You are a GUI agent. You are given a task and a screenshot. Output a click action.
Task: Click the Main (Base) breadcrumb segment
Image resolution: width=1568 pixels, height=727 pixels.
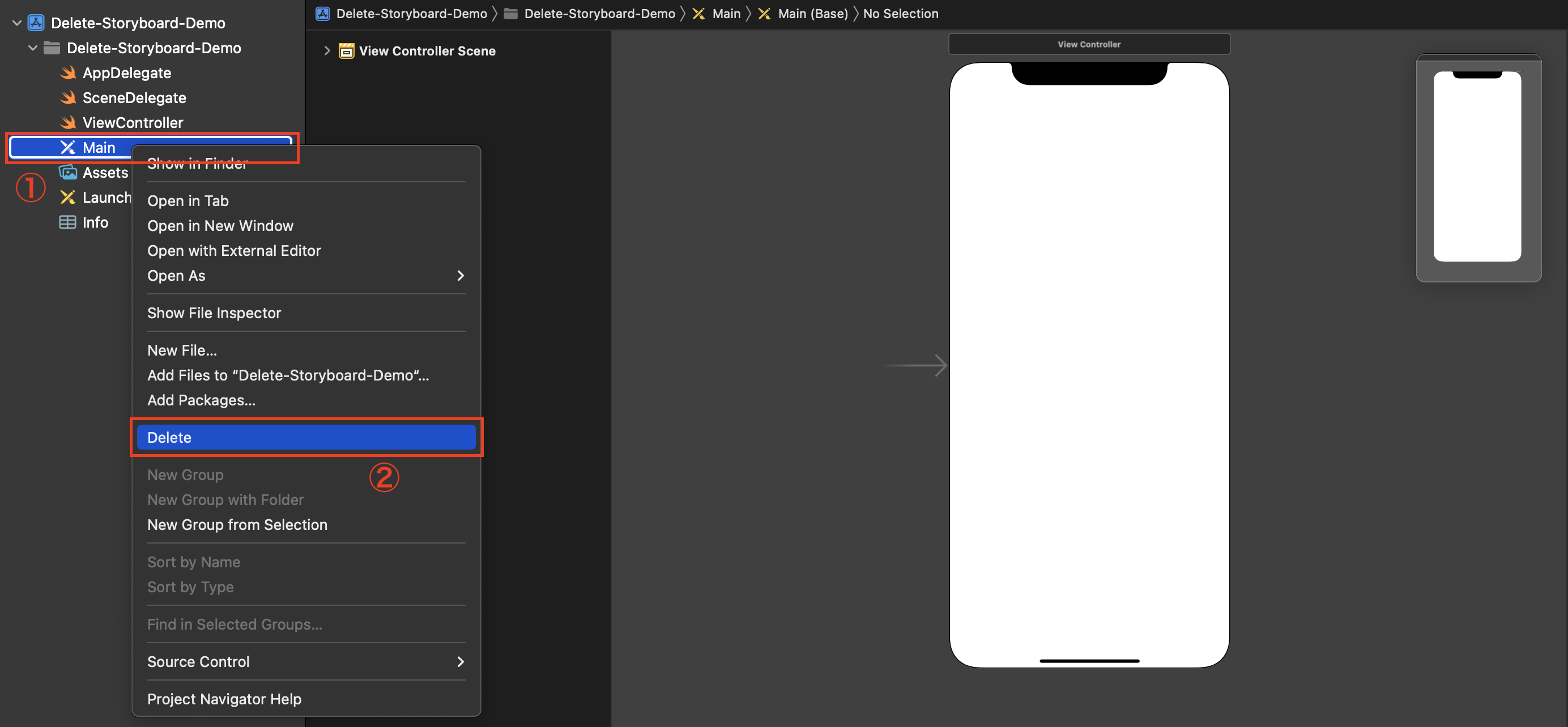click(x=813, y=14)
